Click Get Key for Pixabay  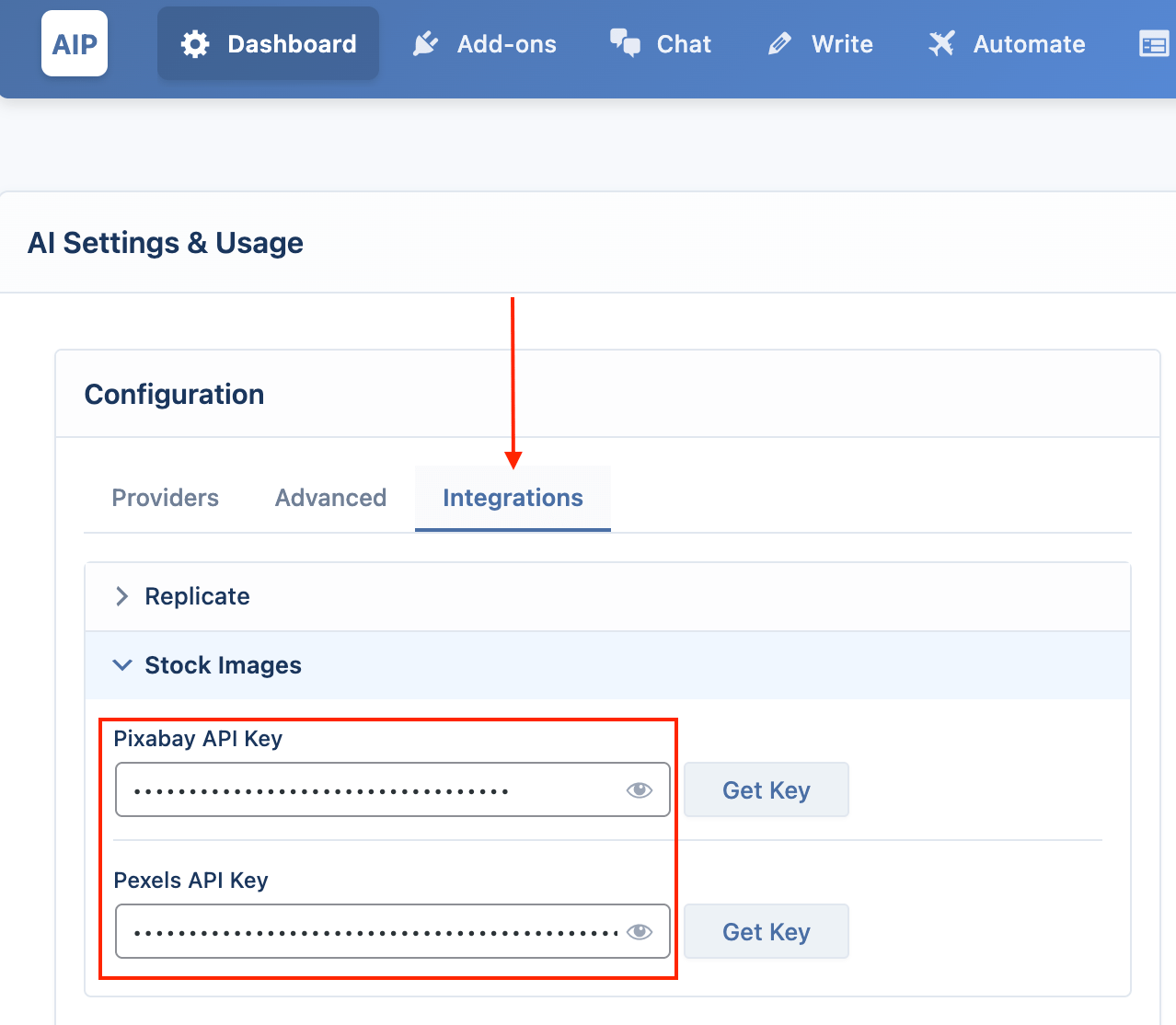pyautogui.click(x=767, y=790)
